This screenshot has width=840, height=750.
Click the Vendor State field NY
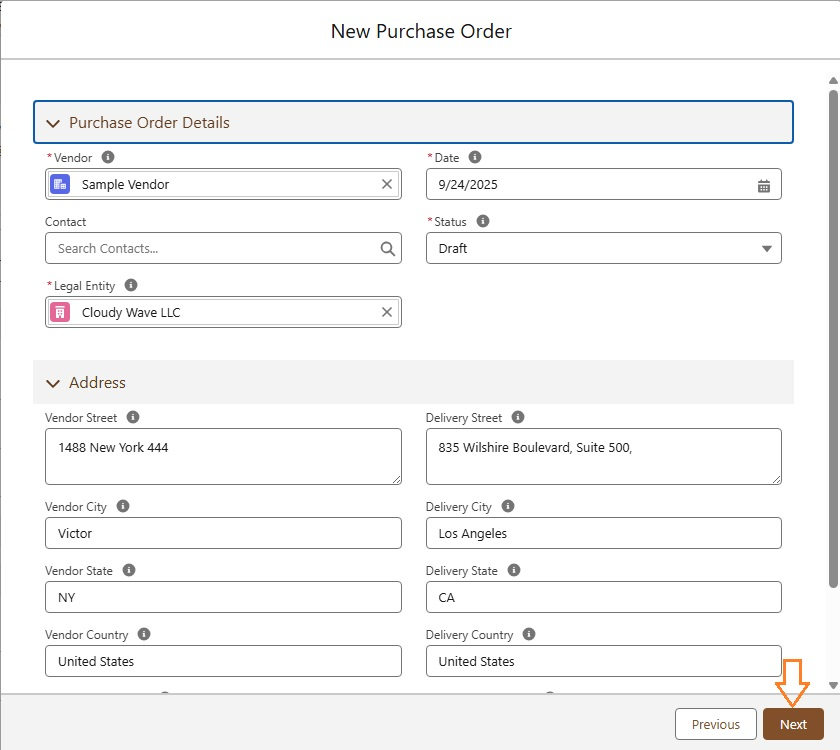pos(223,597)
